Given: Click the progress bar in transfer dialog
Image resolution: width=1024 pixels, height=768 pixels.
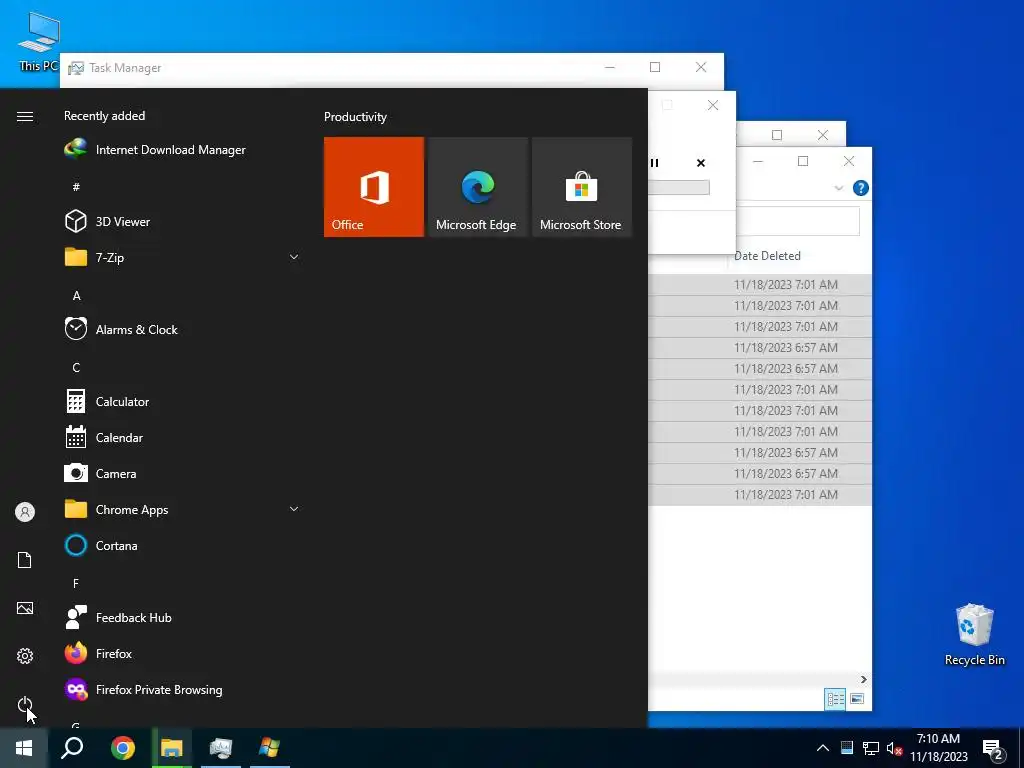Looking at the screenshot, I should point(679,188).
